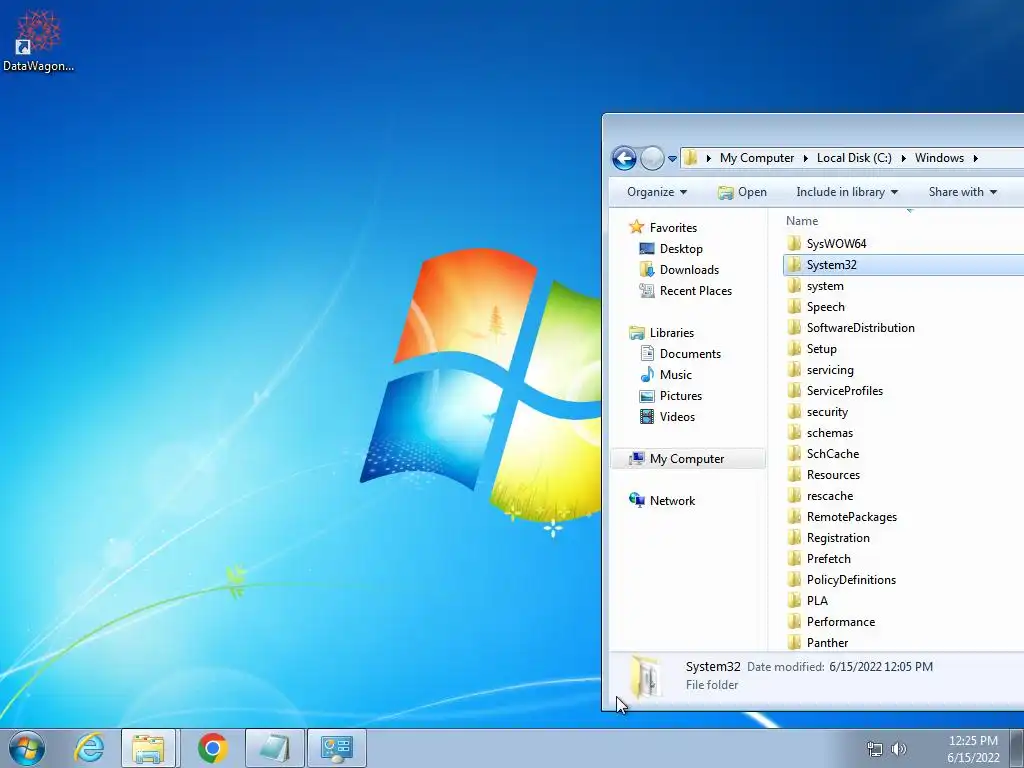Click the SysWOW64 folder icon

794,244
